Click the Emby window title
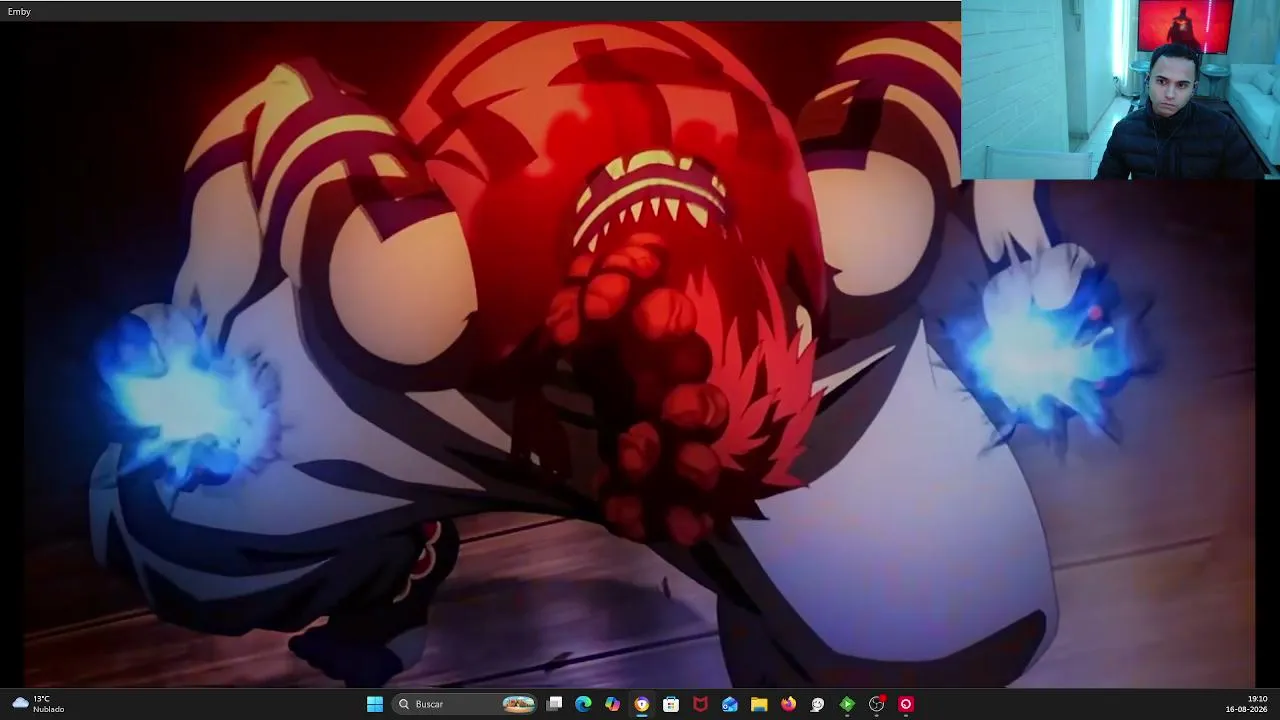Image resolution: width=1280 pixels, height=720 pixels. pyautogui.click(x=19, y=11)
